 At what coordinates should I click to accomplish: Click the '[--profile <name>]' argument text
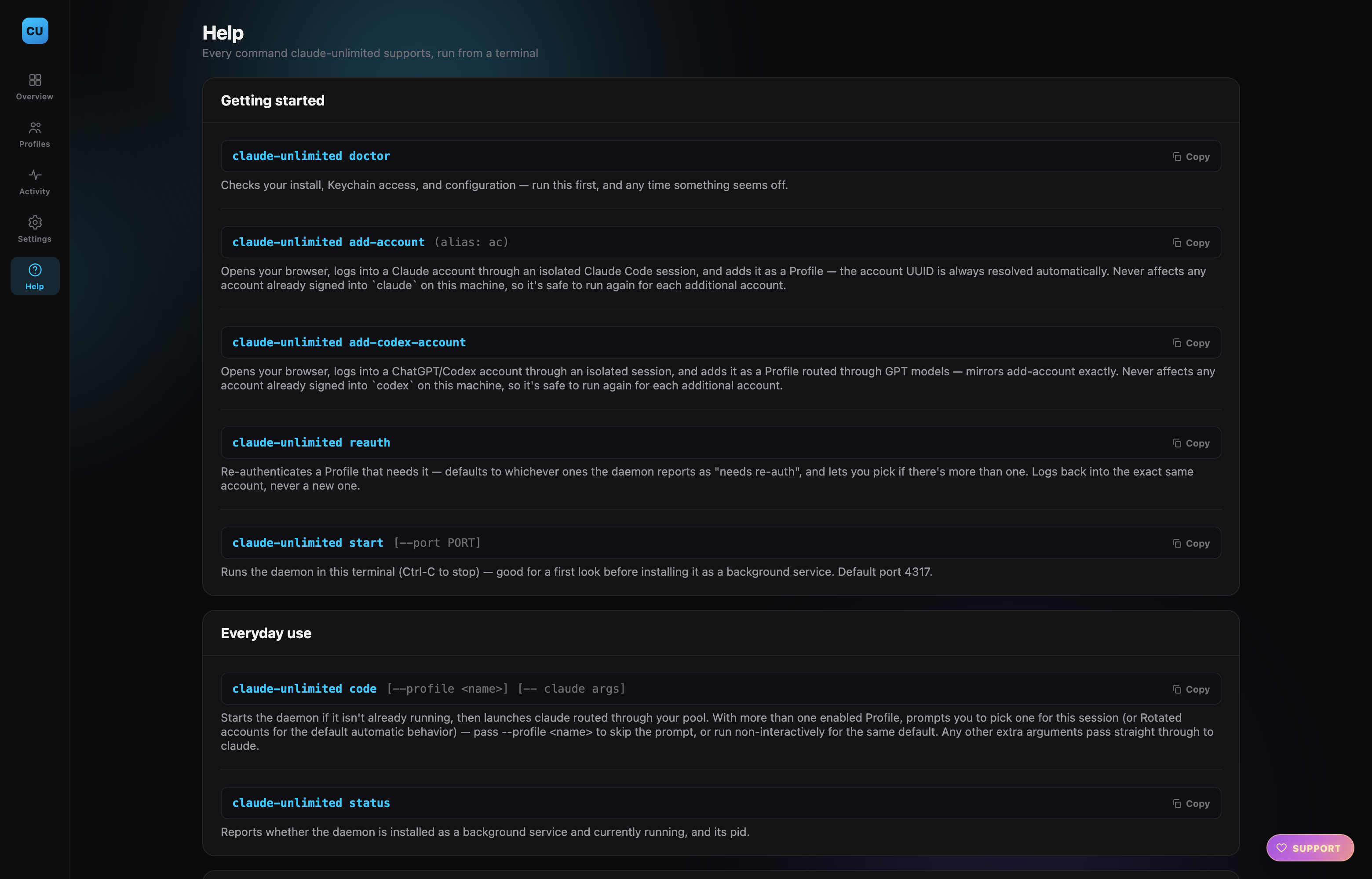click(x=447, y=688)
